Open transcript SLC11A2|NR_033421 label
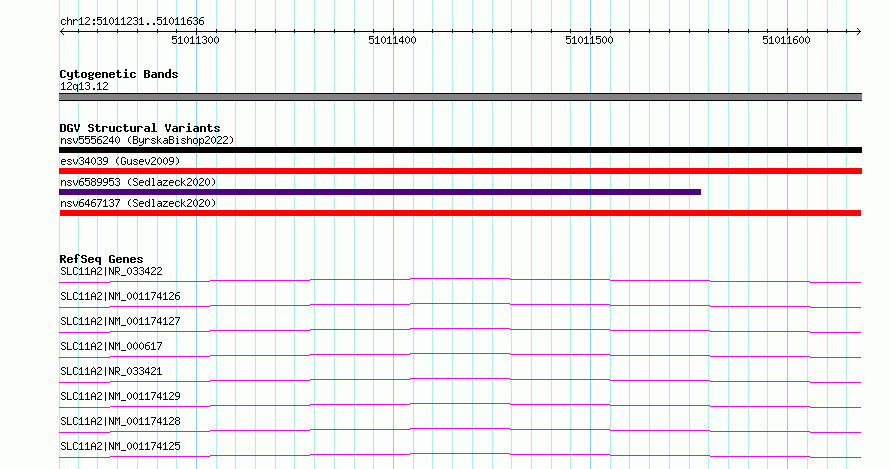 click(111, 371)
